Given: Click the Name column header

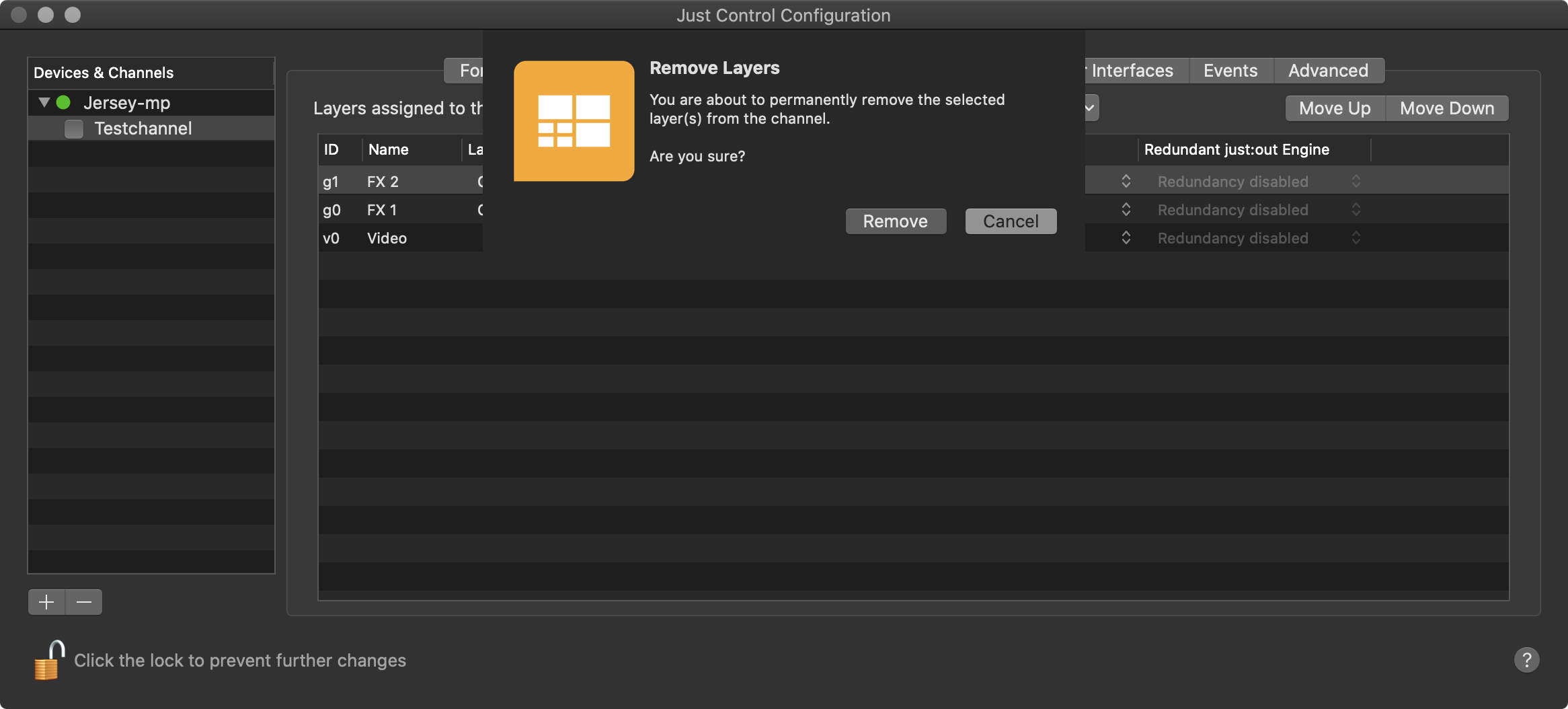Looking at the screenshot, I should click(x=412, y=149).
